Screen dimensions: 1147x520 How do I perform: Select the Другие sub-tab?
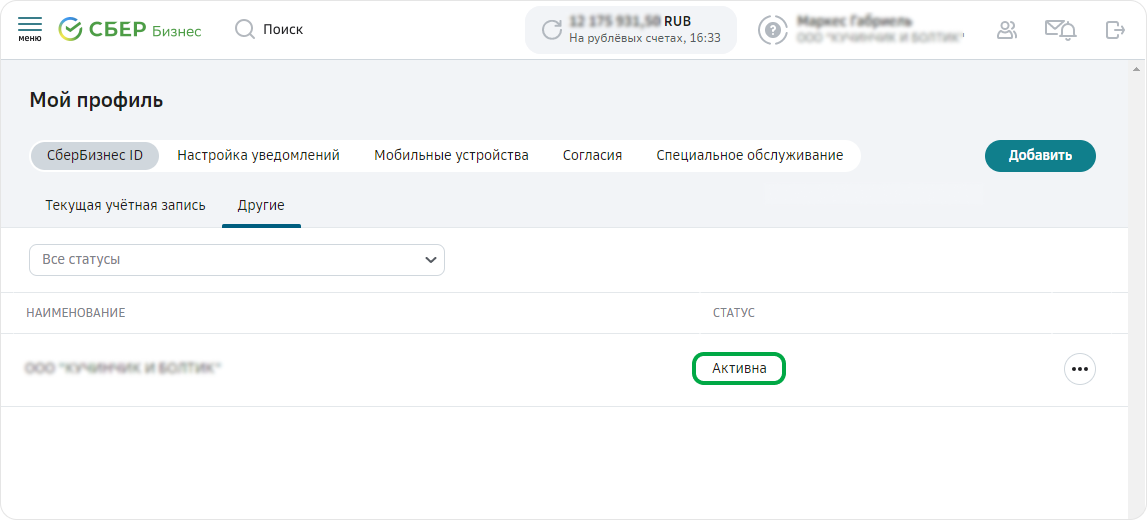(x=261, y=206)
